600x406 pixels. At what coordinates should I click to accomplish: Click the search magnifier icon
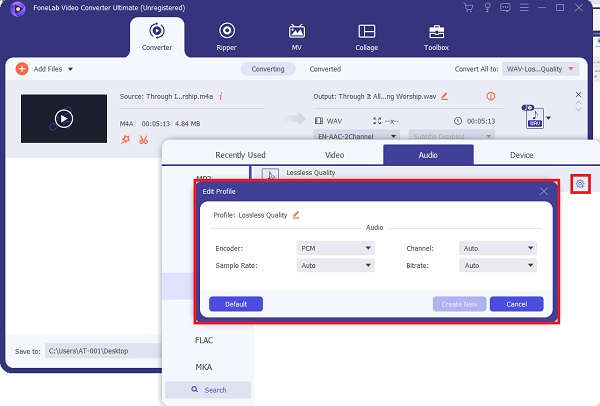coord(195,389)
